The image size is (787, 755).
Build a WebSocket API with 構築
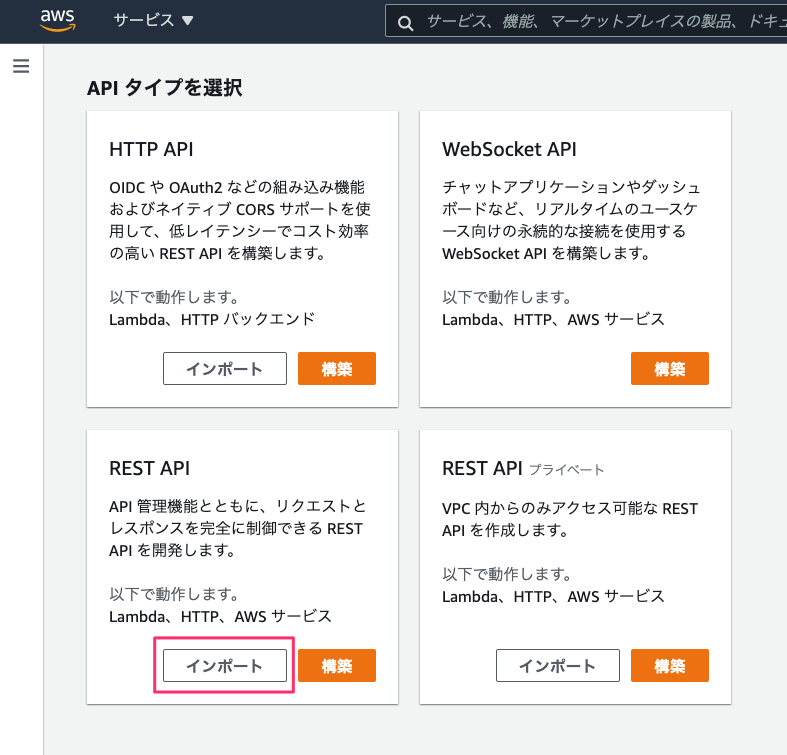click(x=670, y=368)
